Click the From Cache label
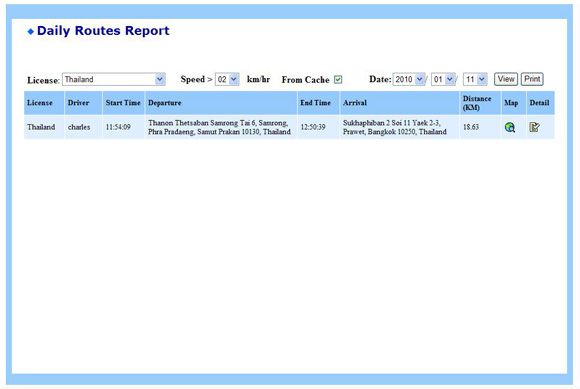 pos(305,80)
